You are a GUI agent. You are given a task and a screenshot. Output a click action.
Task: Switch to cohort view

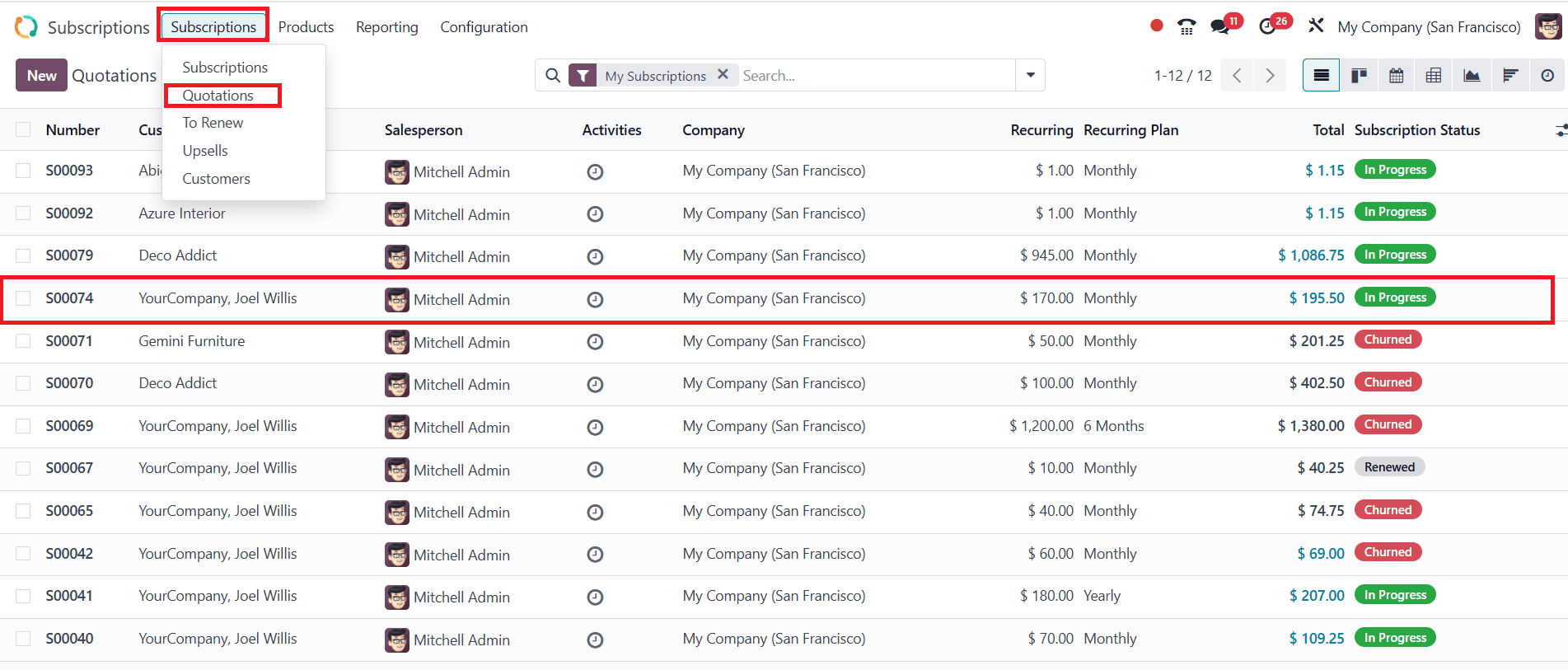coord(1509,75)
